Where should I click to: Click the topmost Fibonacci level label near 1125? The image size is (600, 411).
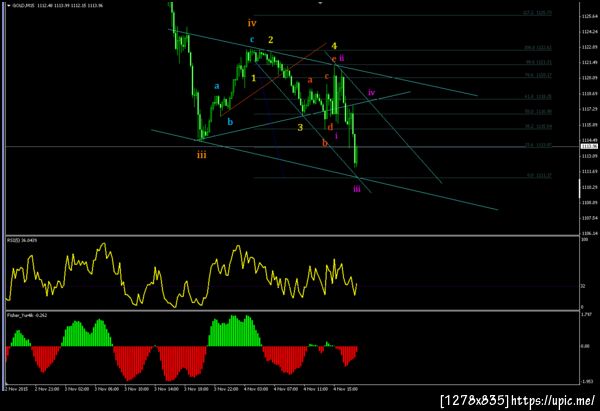coord(538,13)
